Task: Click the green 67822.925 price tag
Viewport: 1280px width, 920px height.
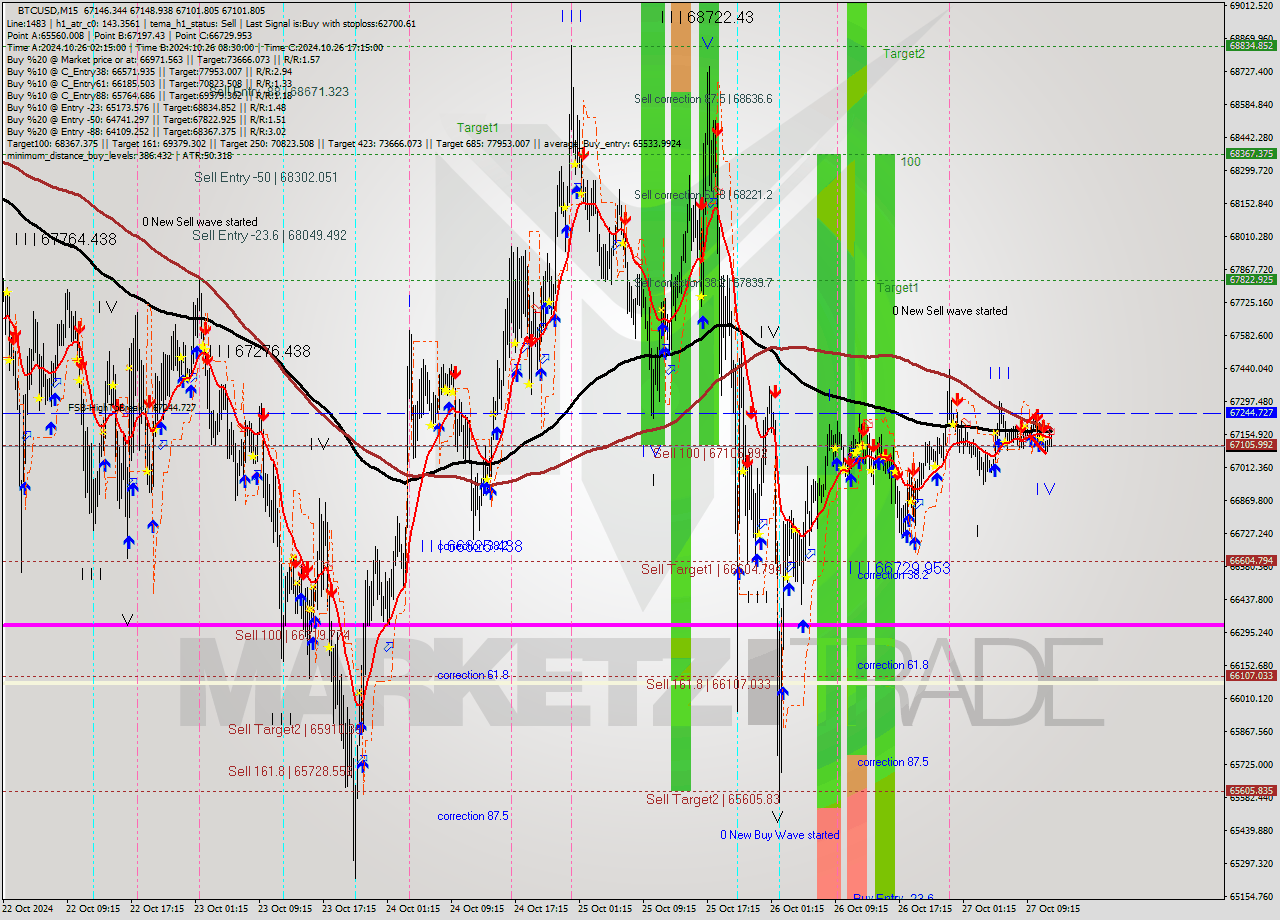Action: [1251, 280]
